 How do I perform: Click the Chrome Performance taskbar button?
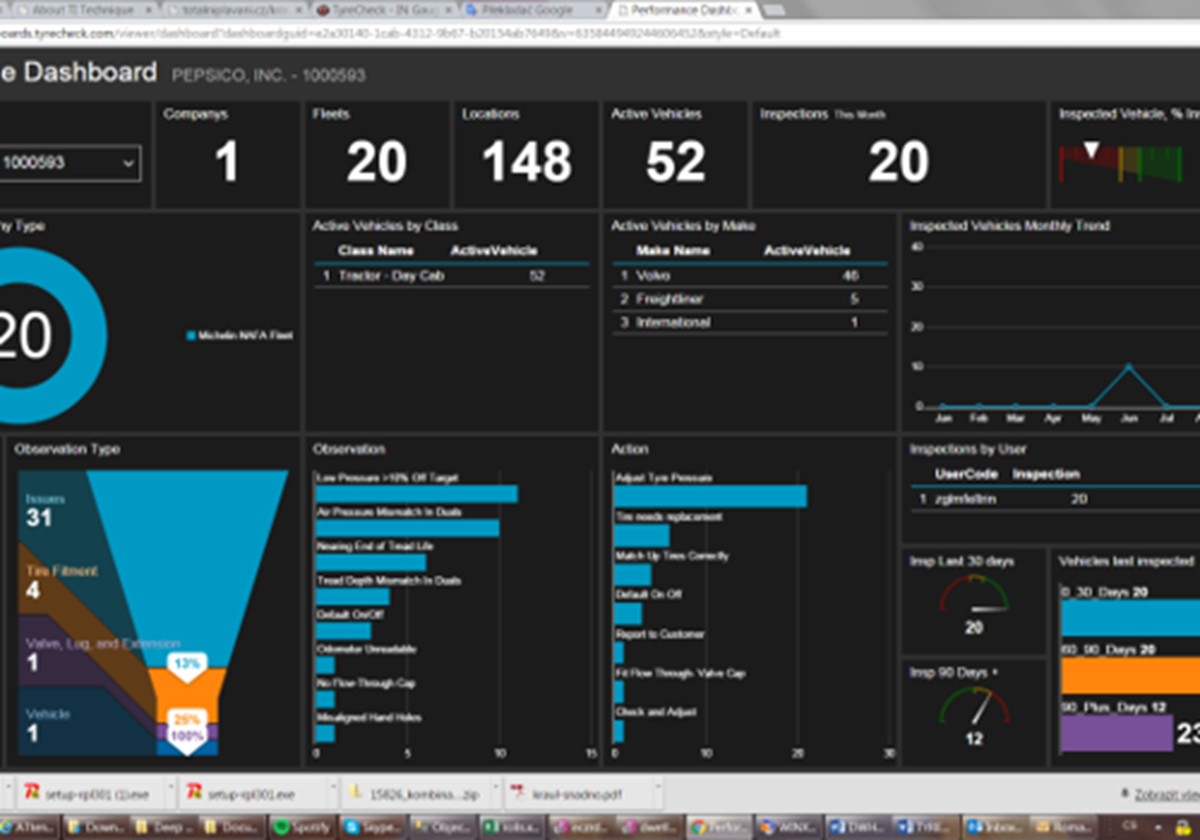717,827
